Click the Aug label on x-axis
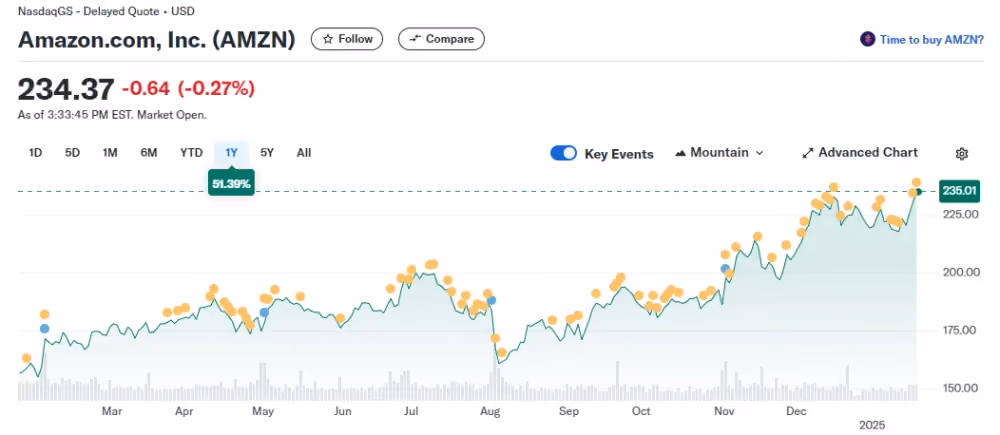The height and width of the screenshot is (435, 1000). click(x=490, y=411)
